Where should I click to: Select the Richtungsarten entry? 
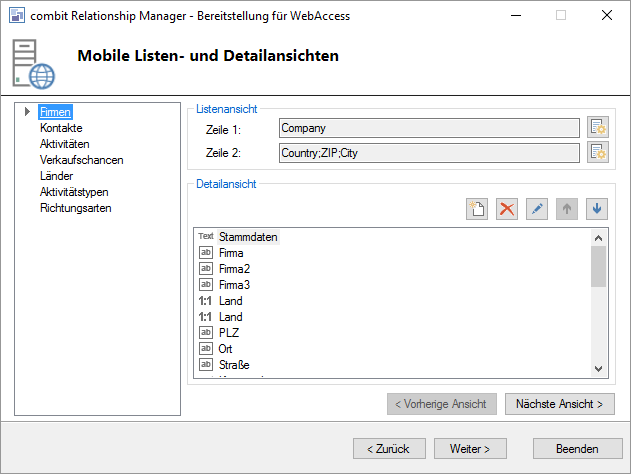76,208
